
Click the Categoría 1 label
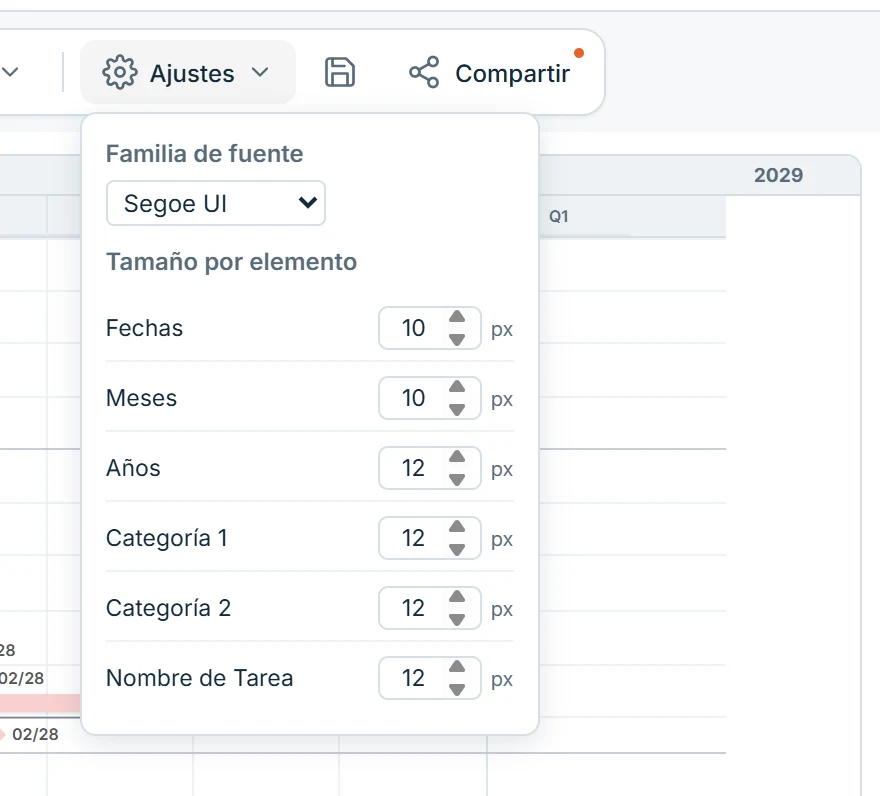click(x=167, y=538)
